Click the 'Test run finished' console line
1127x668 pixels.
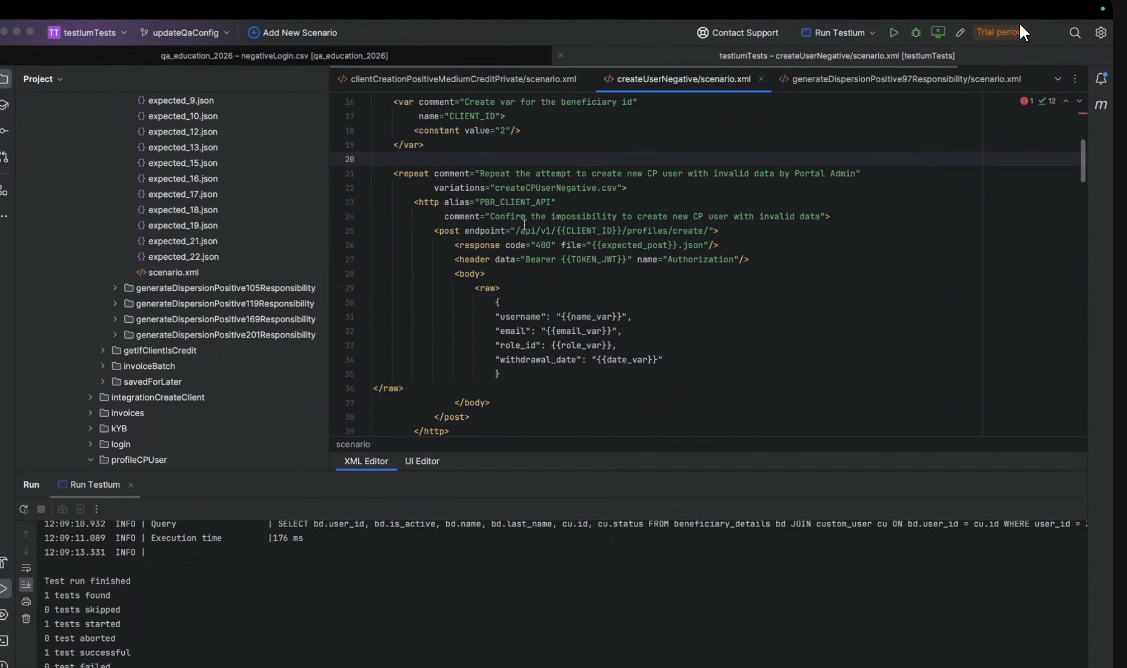coord(87,581)
